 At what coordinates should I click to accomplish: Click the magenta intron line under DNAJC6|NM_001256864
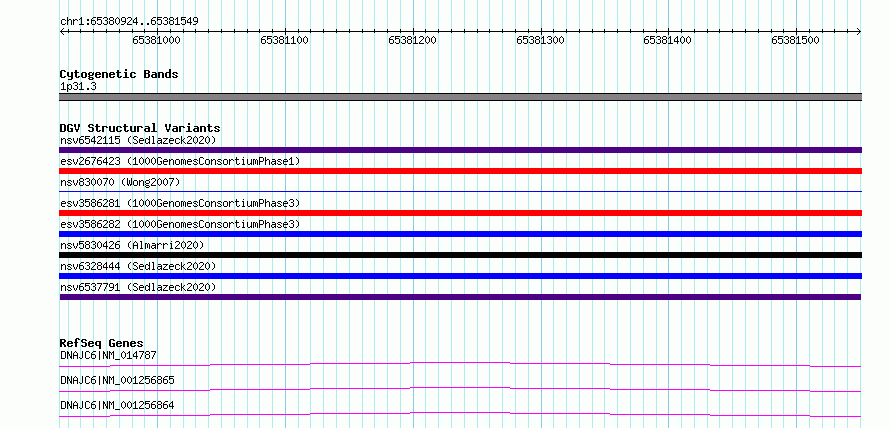[x=460, y=414]
